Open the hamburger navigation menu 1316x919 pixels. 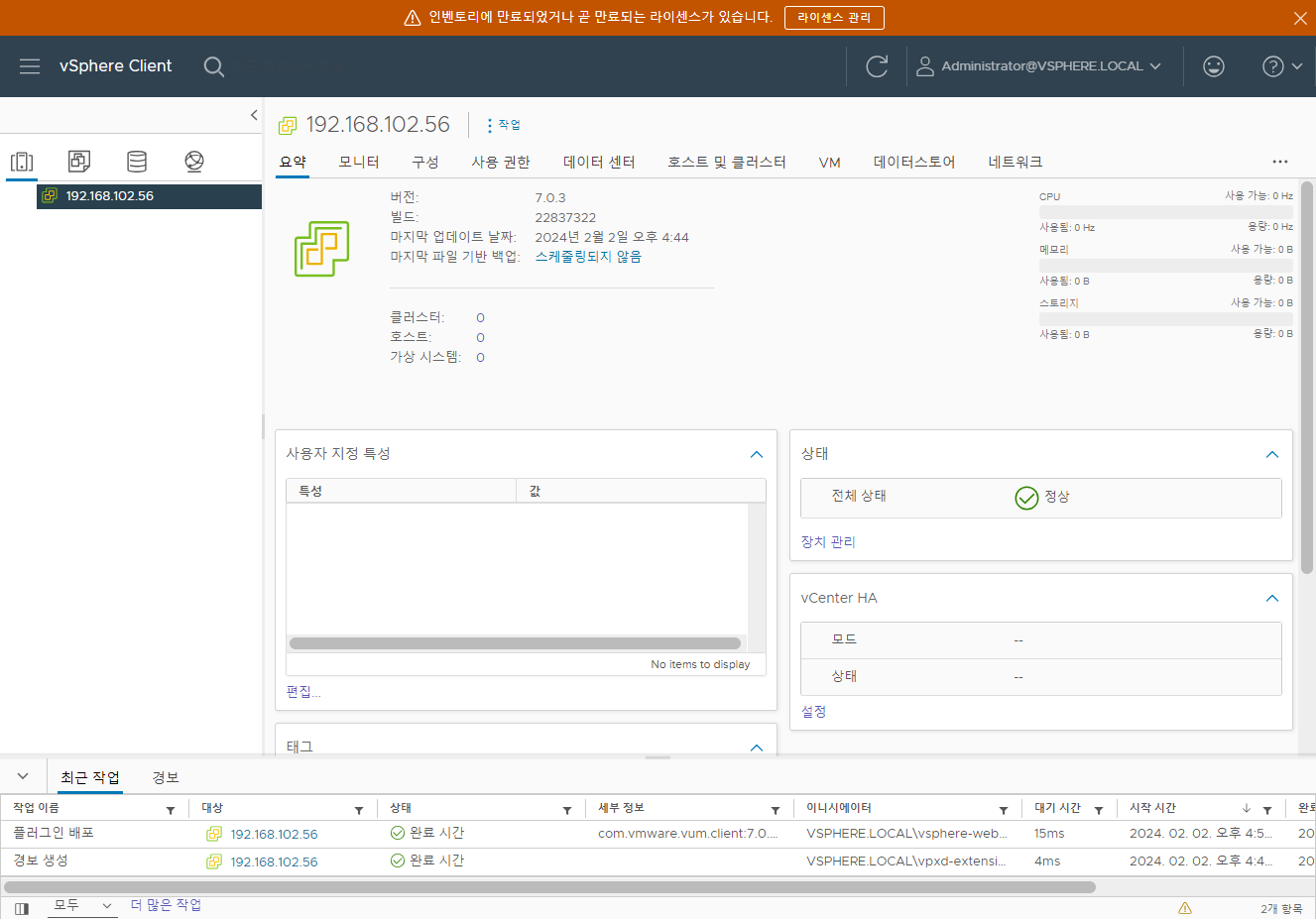[30, 66]
